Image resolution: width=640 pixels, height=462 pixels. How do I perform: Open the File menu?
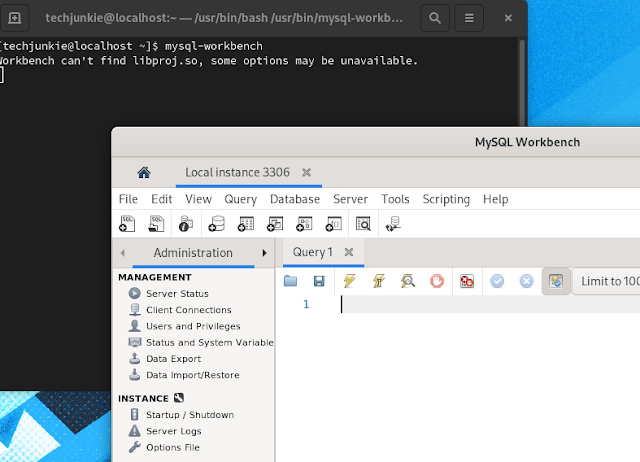(128, 199)
